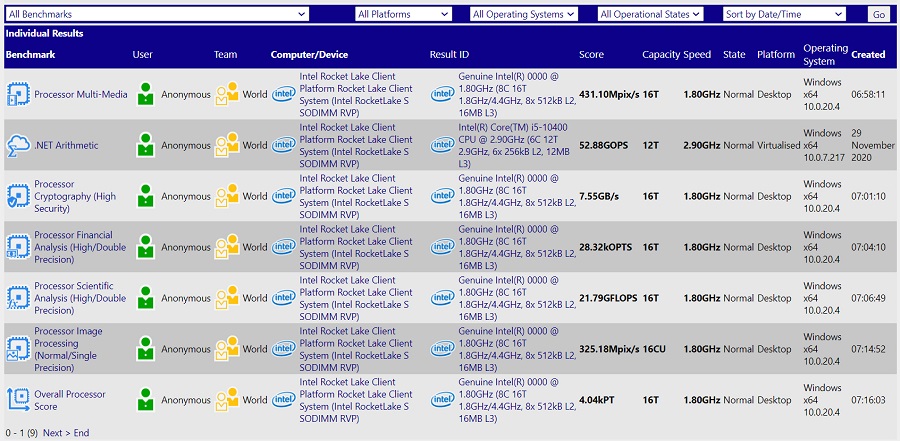
Task: Click World team icon in Financial Analysis row
Action: click(227, 247)
